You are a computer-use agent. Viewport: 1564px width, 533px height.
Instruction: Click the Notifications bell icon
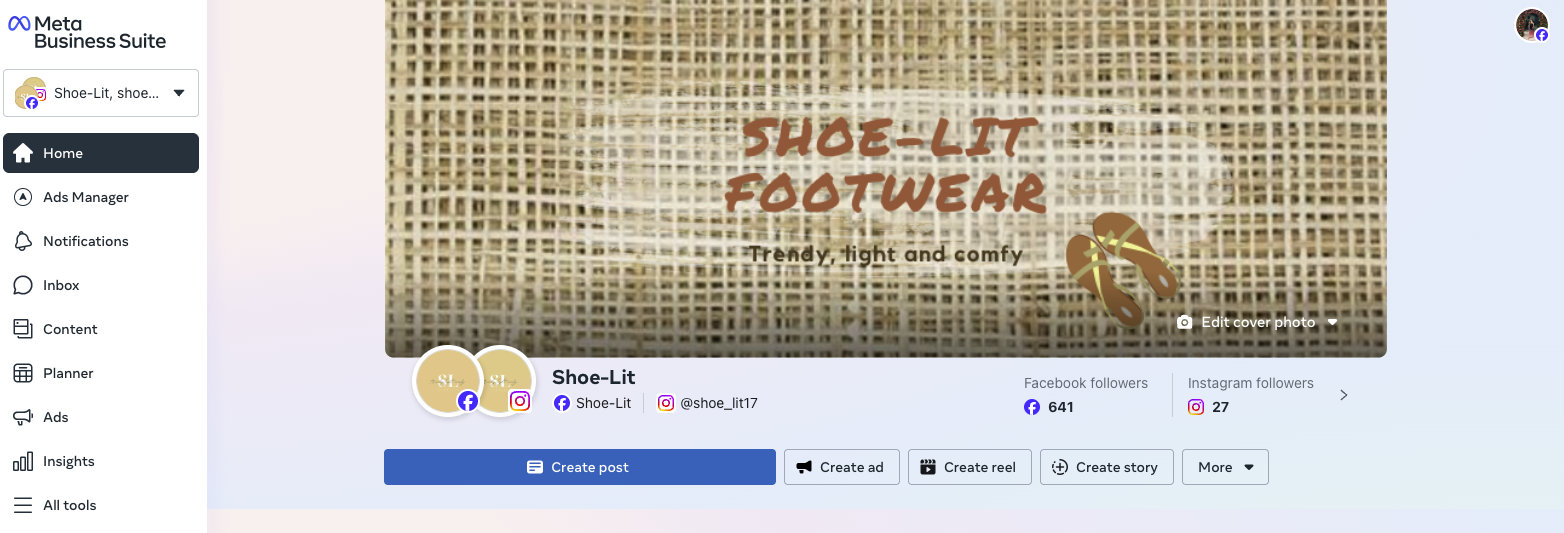point(23,241)
